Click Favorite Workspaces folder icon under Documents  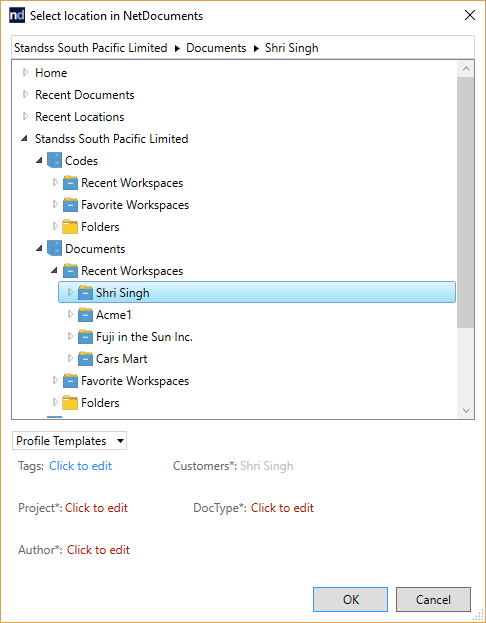[x=70, y=381]
